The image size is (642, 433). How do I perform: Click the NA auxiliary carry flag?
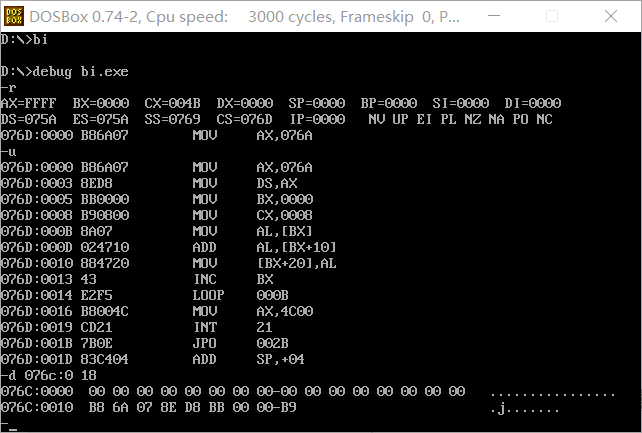[496, 119]
